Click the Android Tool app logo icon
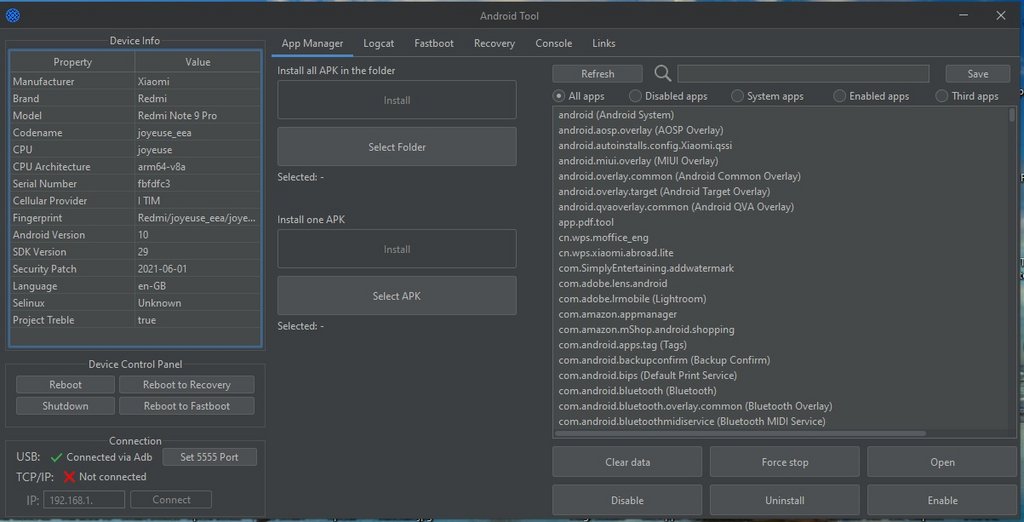Viewport: 1024px width, 522px height. 12,15
